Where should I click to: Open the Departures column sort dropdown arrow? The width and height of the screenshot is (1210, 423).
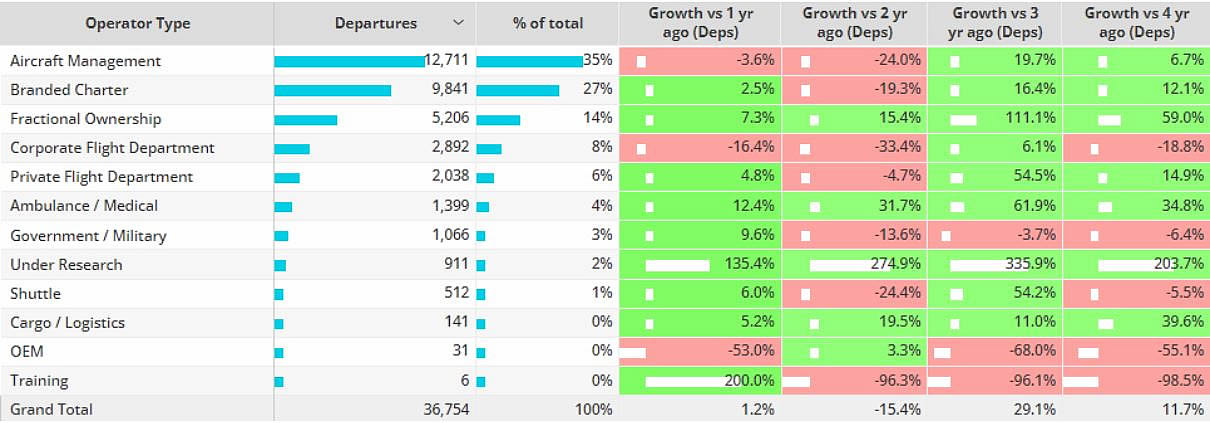[x=458, y=23]
